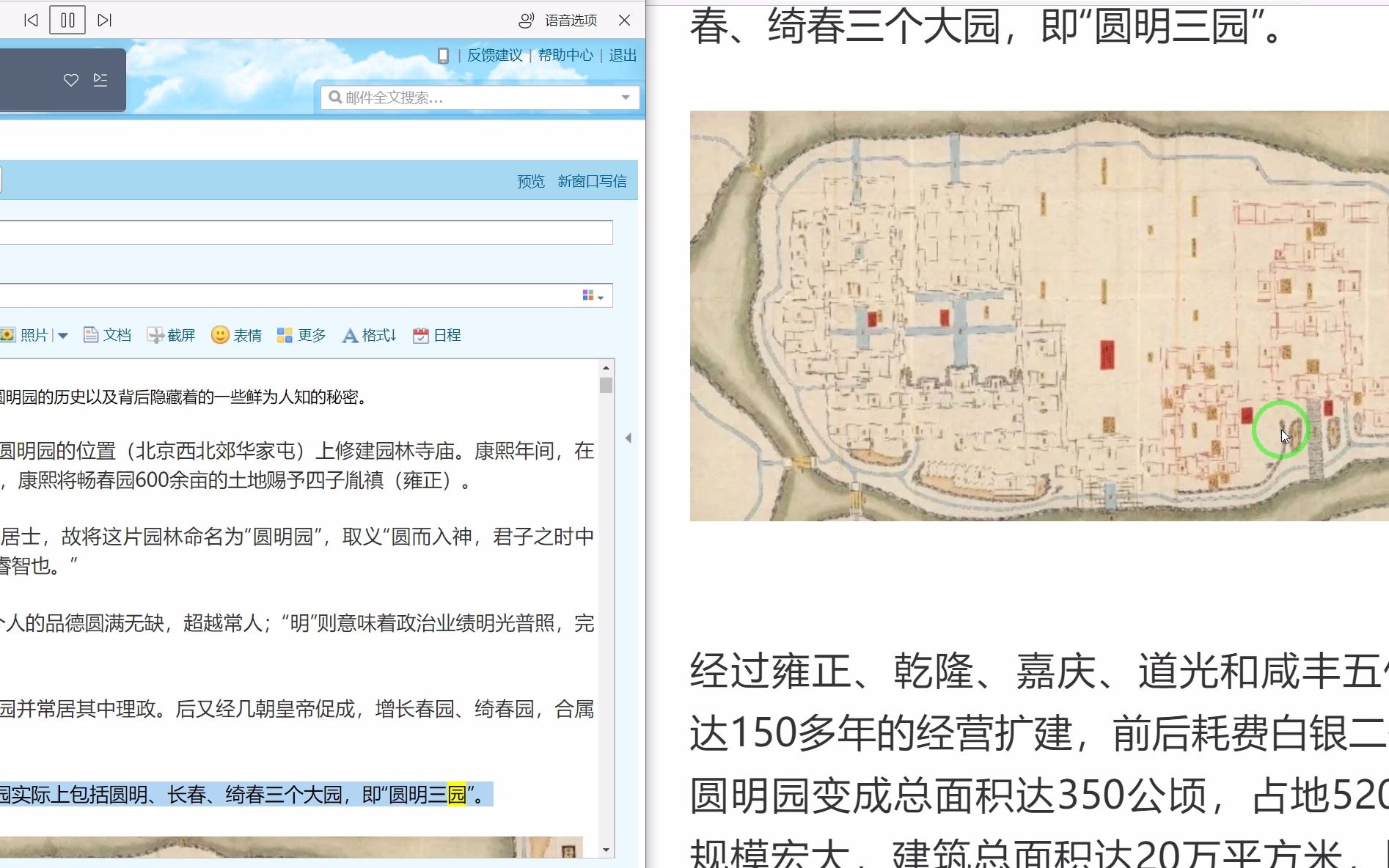The image size is (1389, 868).
Task: Click the embedded image strip at email bottom
Action: click(291, 847)
